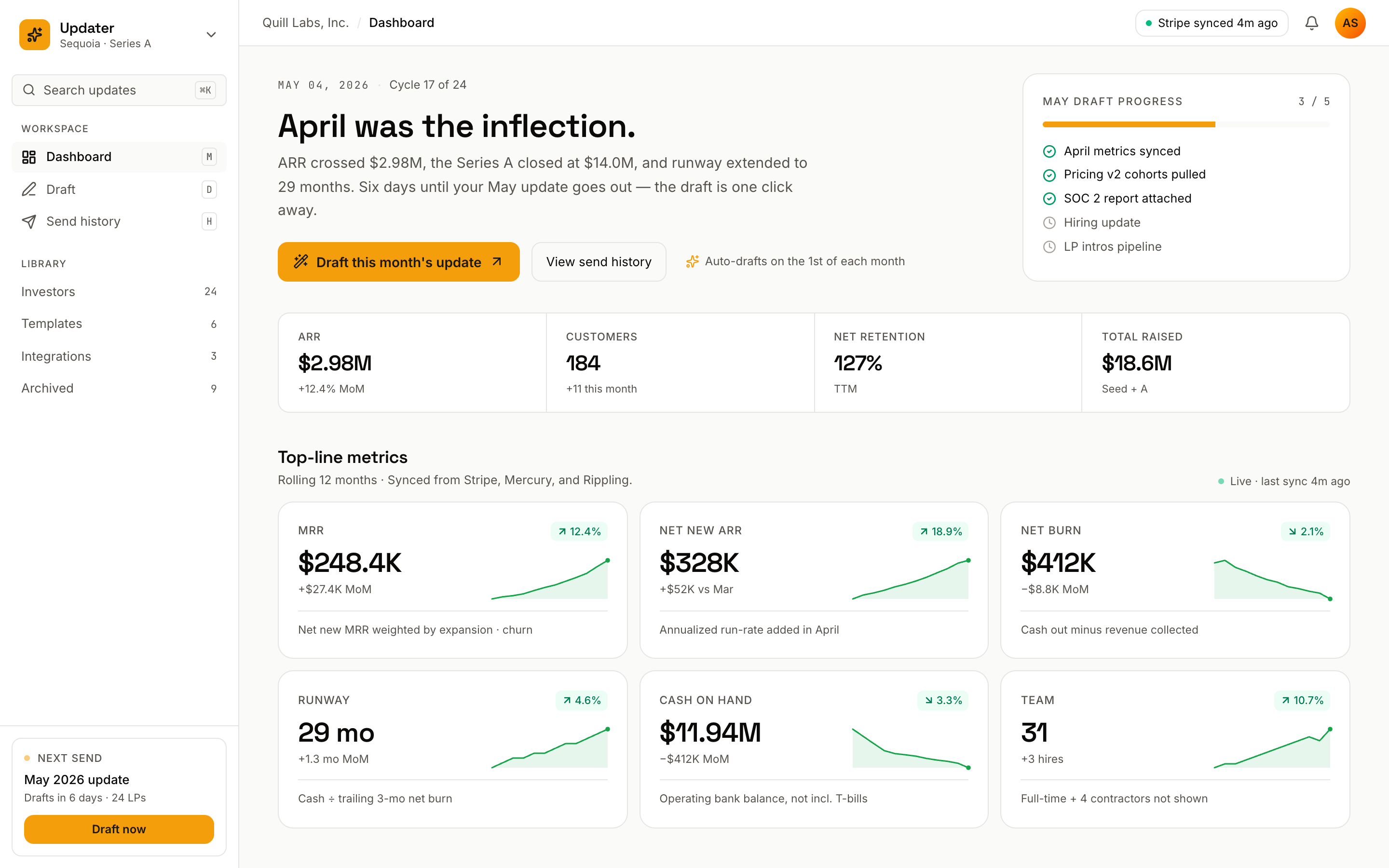Image resolution: width=1389 pixels, height=868 pixels.
Task: Click the Cash on Hand sparkline chart
Action: click(911, 748)
